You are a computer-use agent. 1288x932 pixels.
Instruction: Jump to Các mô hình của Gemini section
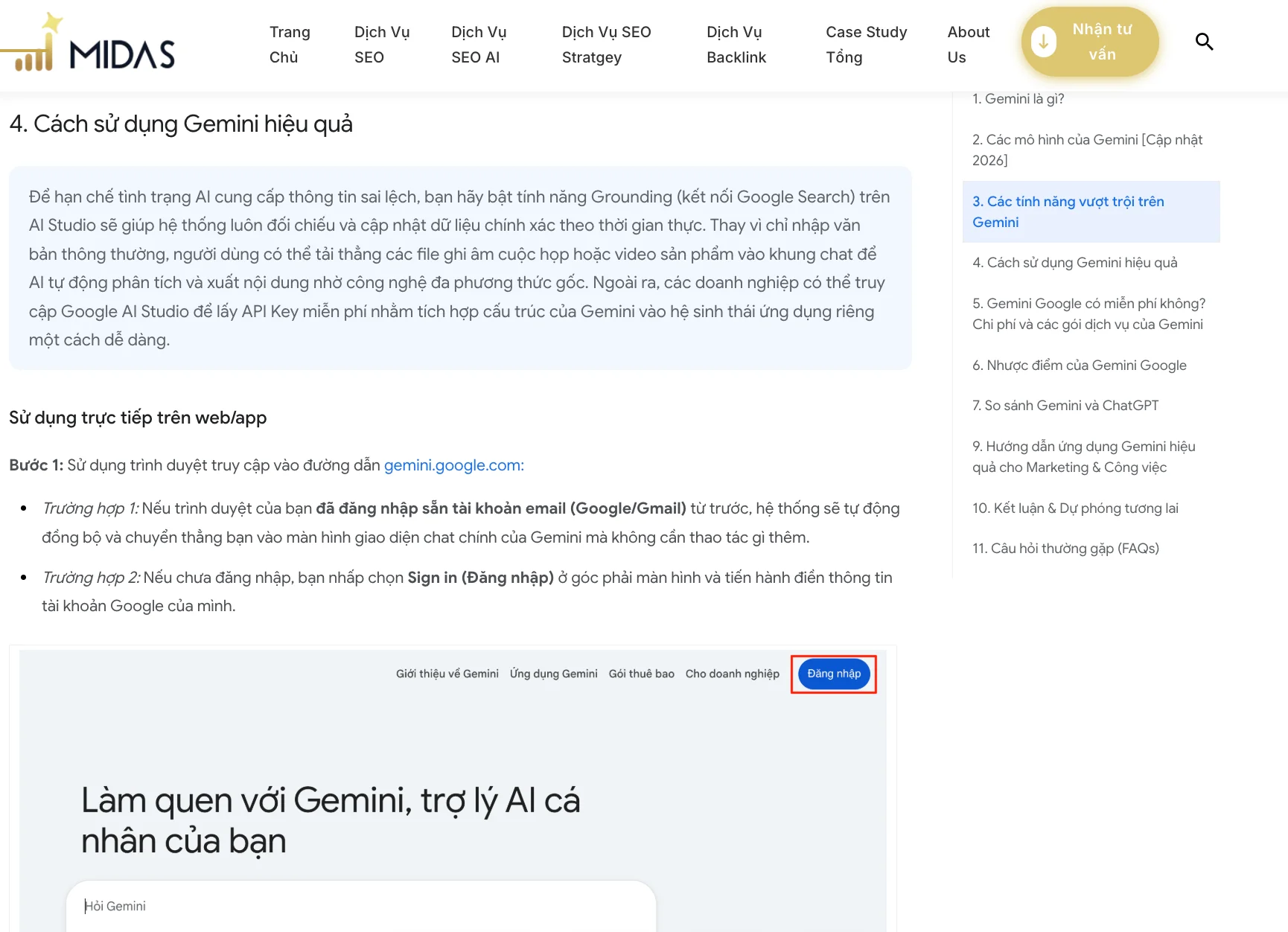(1087, 150)
